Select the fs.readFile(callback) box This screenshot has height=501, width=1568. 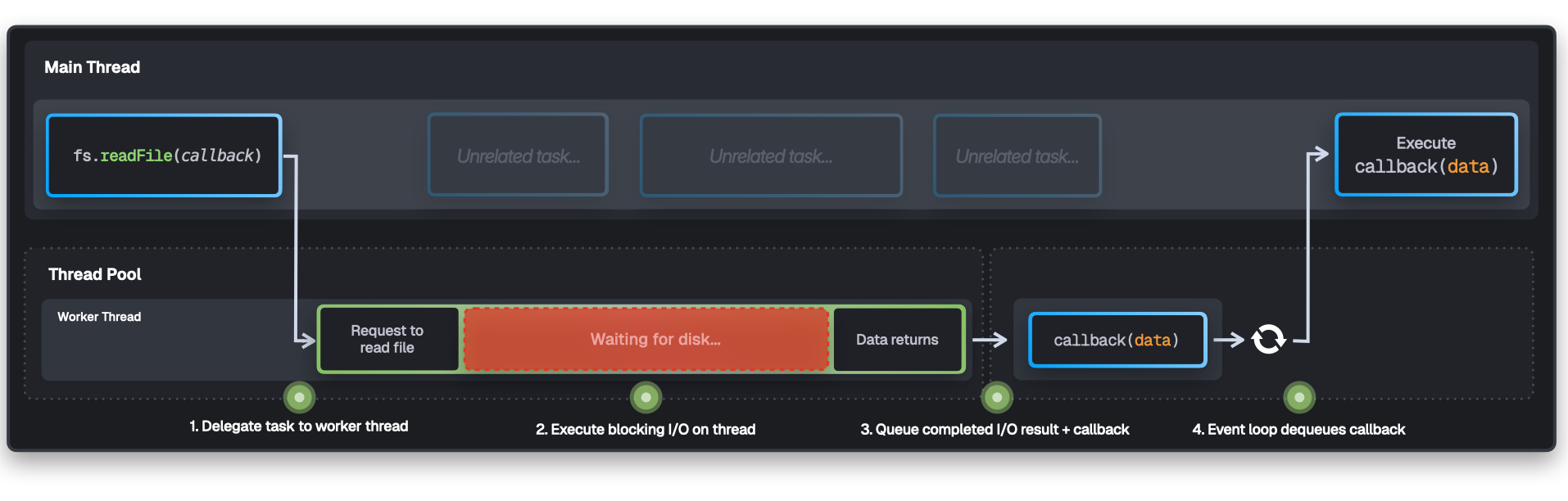coord(165,156)
